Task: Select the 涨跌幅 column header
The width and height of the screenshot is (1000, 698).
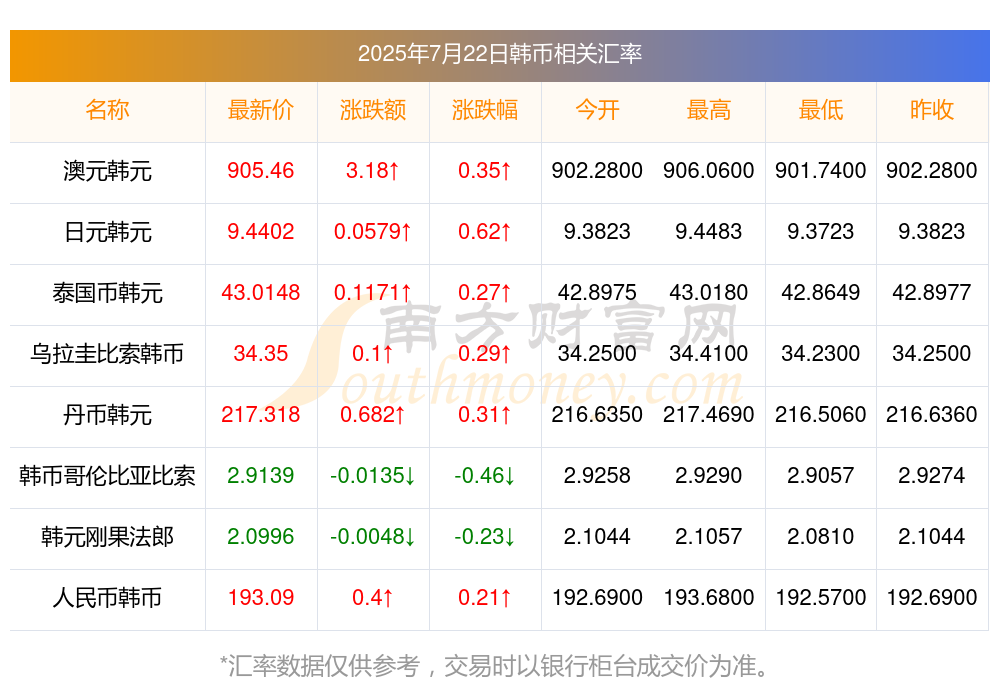Action: (x=485, y=110)
